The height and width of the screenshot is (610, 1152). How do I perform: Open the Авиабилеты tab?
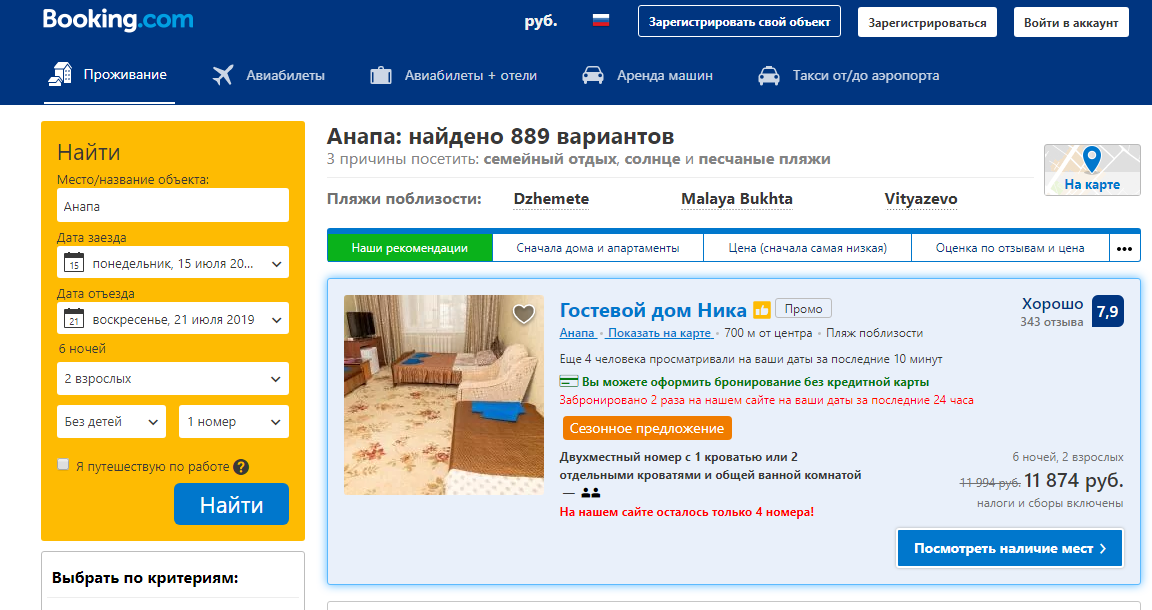pos(269,75)
